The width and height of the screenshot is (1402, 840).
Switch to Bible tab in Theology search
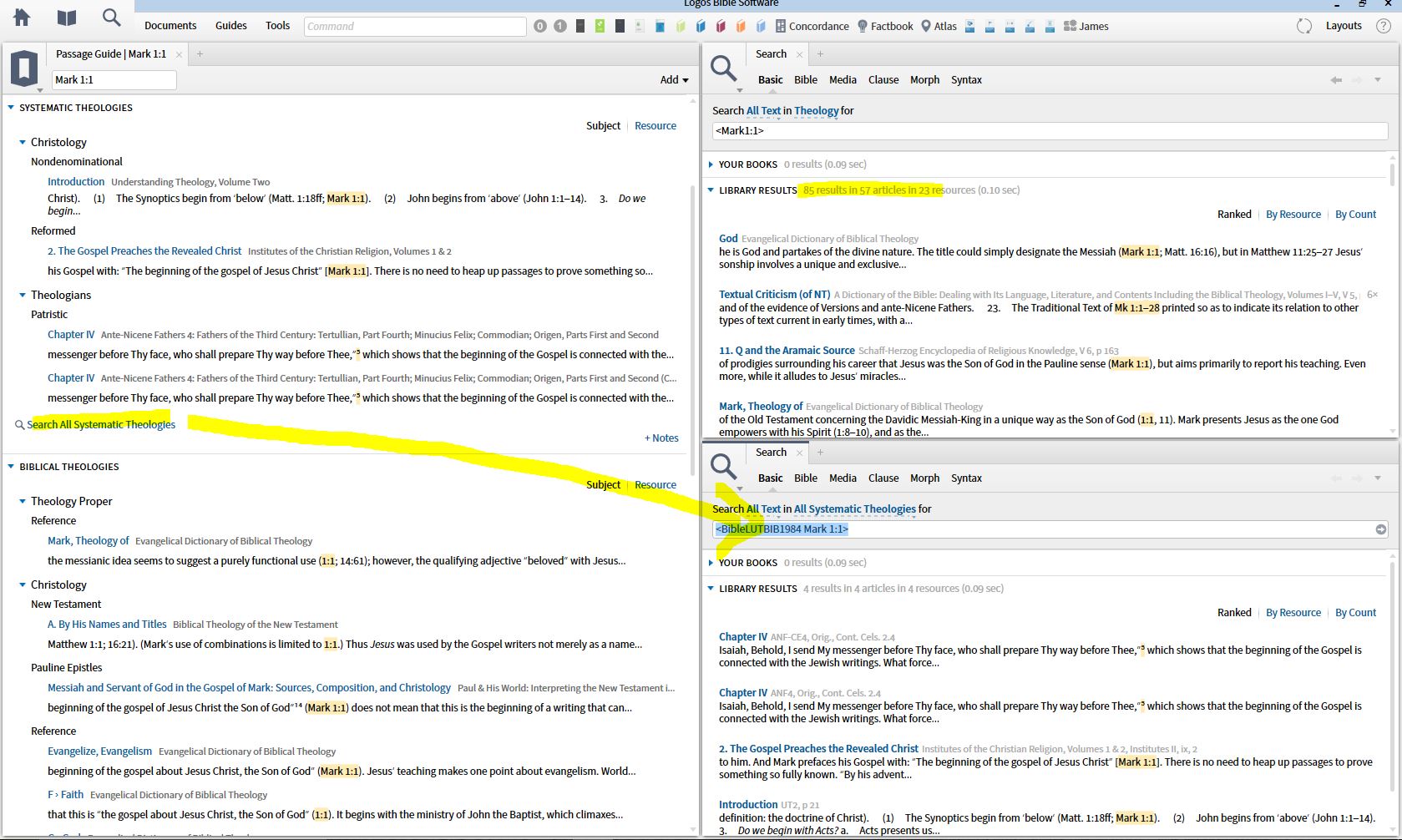[x=806, y=80]
